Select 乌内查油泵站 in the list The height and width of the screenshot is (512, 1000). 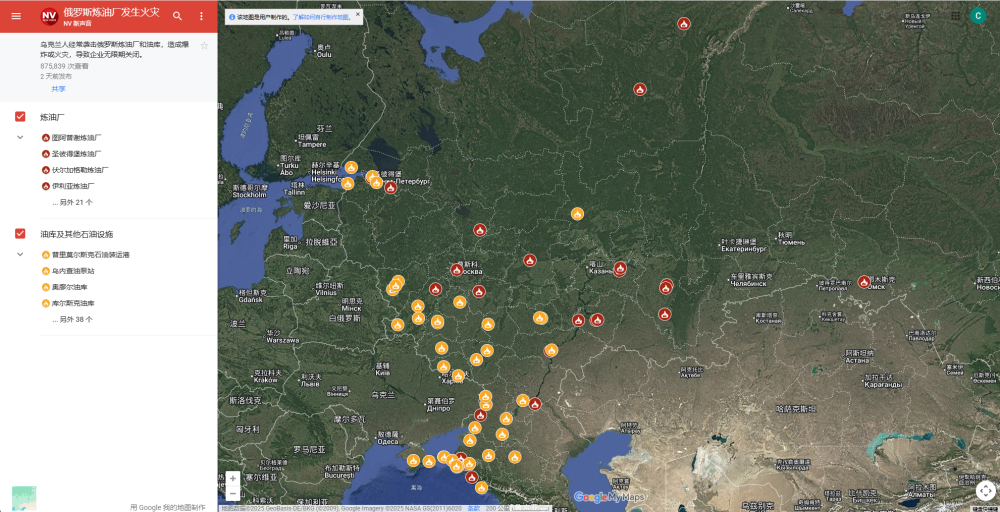[x=73, y=271]
